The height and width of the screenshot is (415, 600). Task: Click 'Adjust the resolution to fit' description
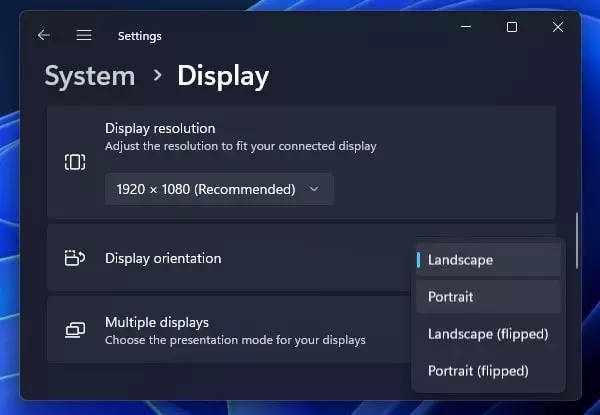[x=241, y=146]
